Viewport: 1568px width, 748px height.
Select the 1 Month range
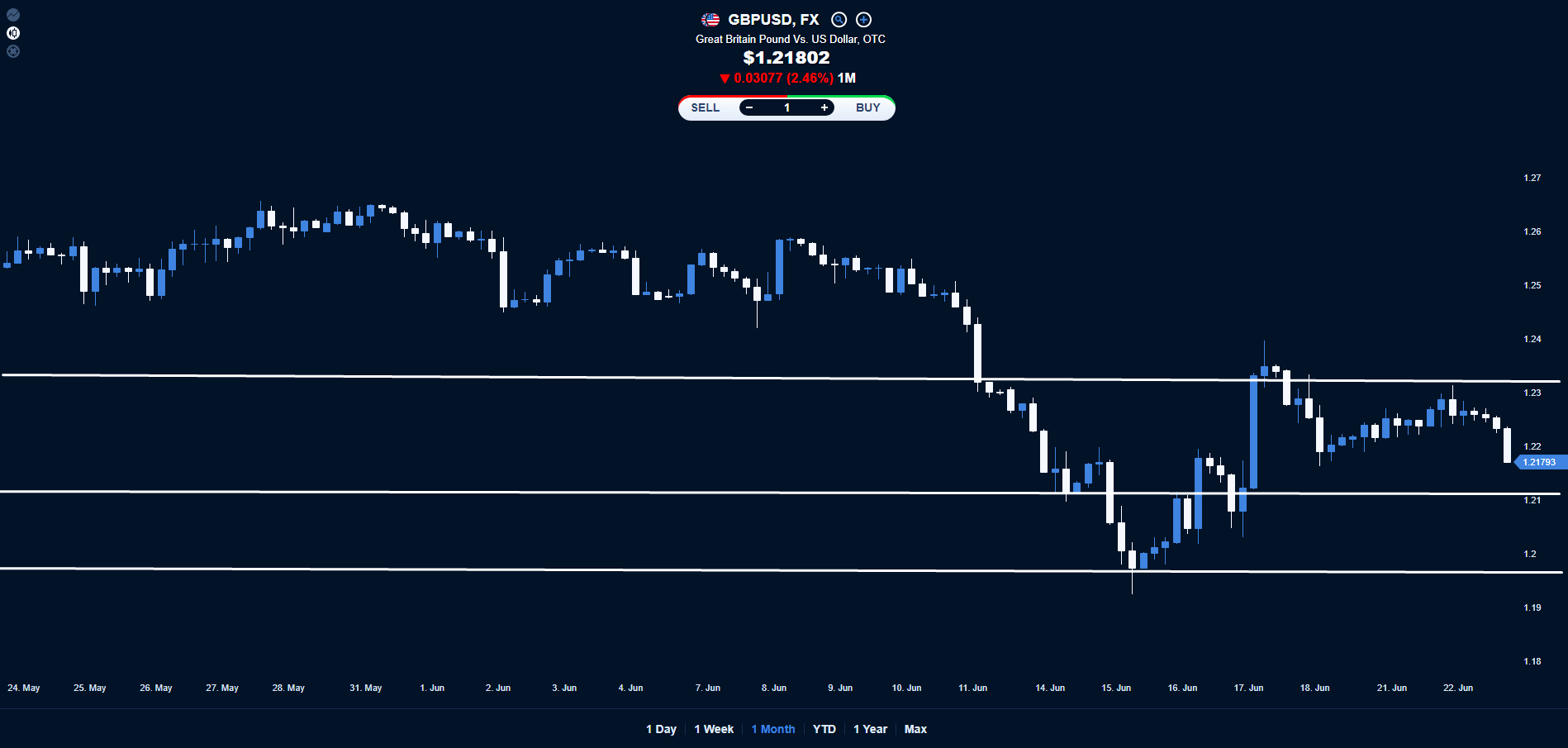[x=773, y=729]
